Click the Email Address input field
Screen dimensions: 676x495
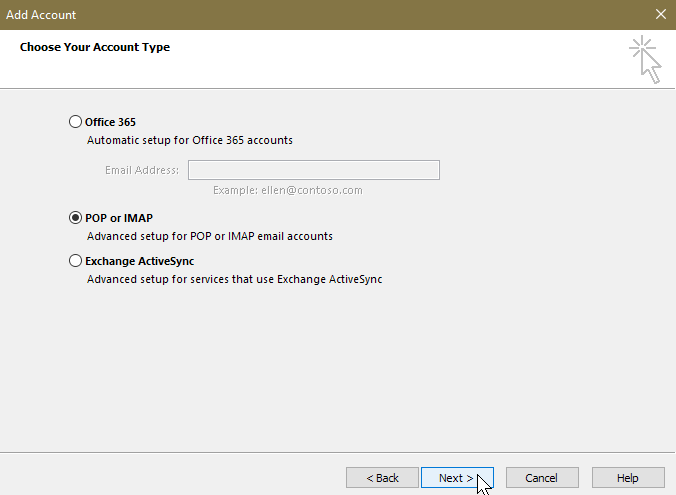tap(313, 170)
